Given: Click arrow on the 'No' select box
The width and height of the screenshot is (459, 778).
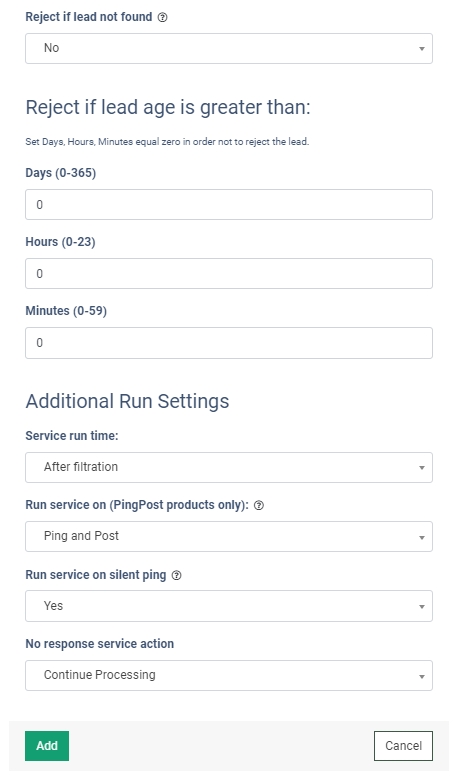Looking at the screenshot, I should (x=421, y=49).
